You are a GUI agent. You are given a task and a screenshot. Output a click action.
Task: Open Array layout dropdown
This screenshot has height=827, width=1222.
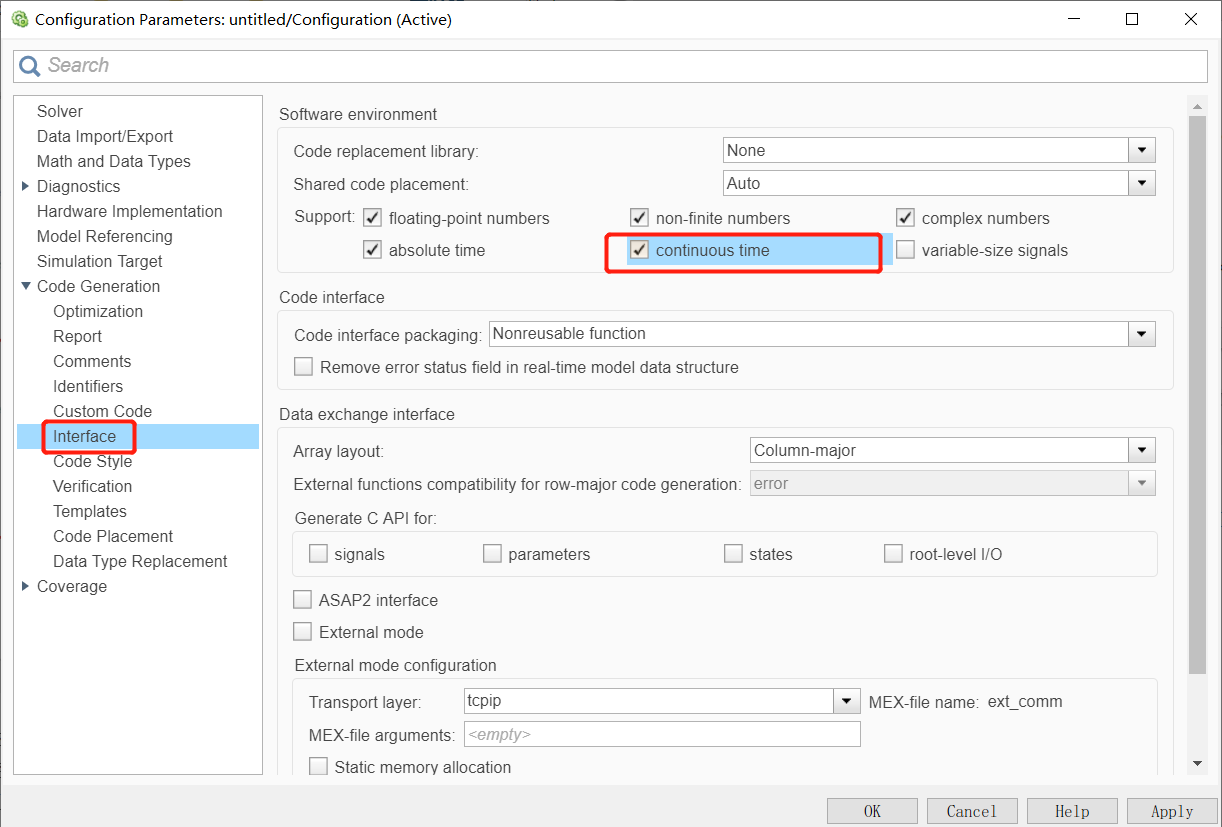pos(1142,451)
